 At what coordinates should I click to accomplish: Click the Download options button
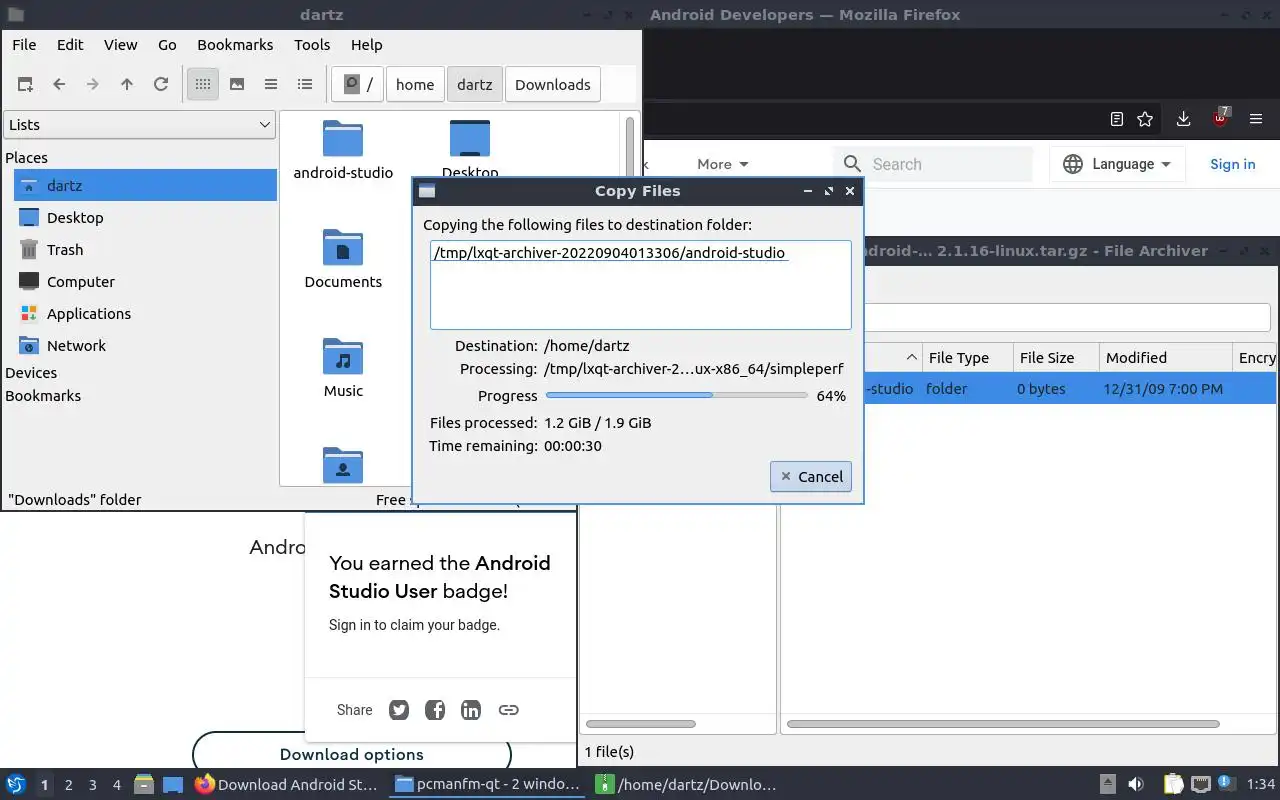coord(351,754)
